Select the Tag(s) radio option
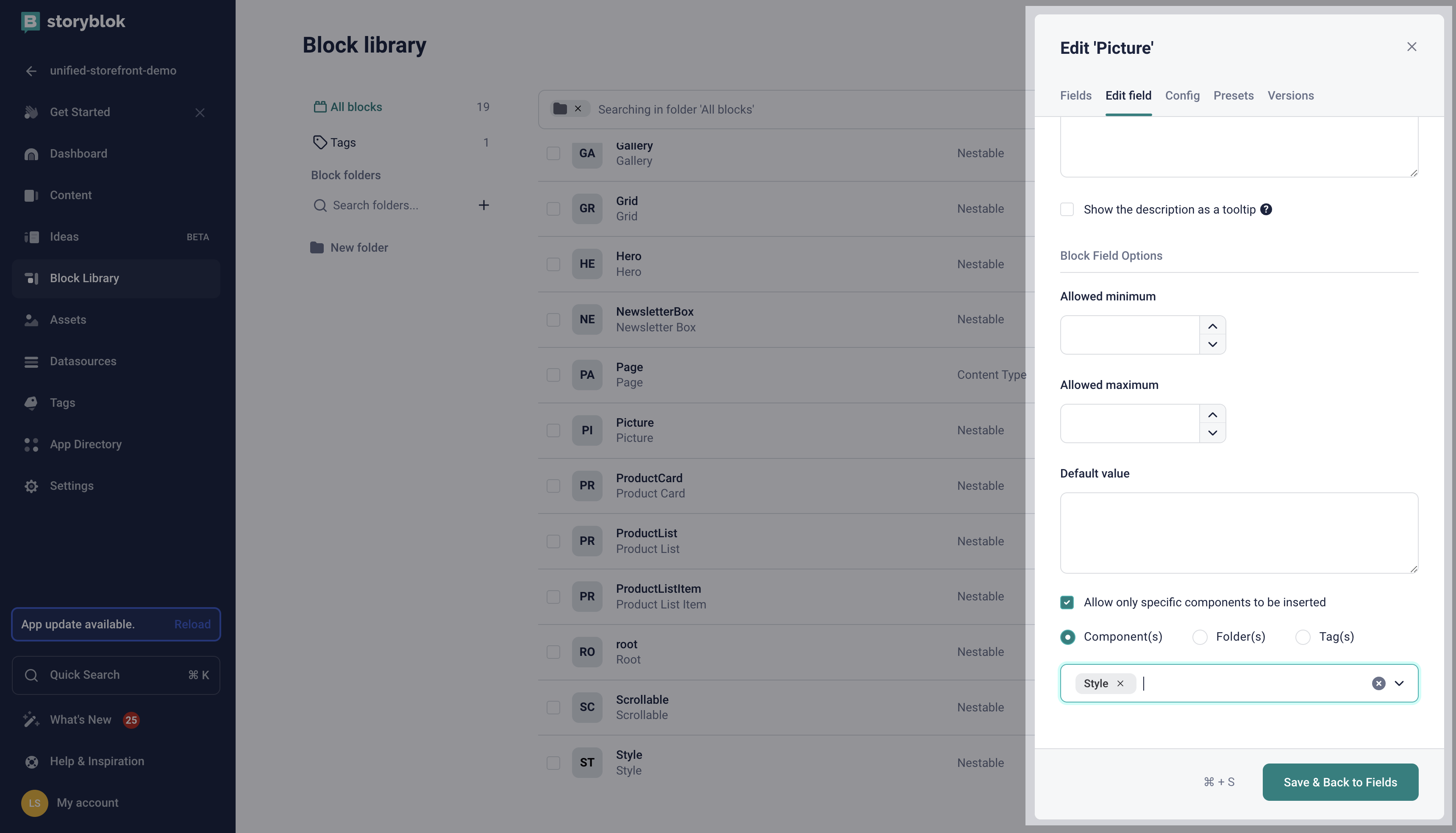Image resolution: width=1456 pixels, height=833 pixels. pyautogui.click(x=1303, y=637)
